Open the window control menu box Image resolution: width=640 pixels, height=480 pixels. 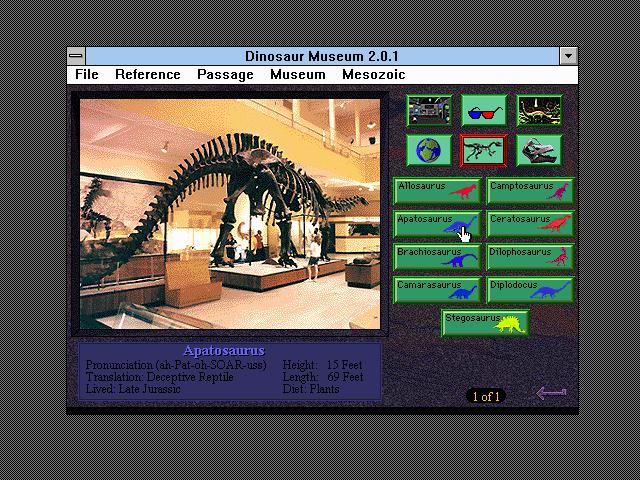[76, 56]
